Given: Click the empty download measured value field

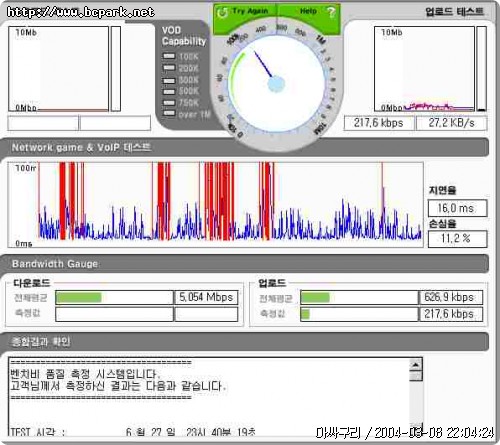Looking at the screenshot, I should tap(206, 314).
